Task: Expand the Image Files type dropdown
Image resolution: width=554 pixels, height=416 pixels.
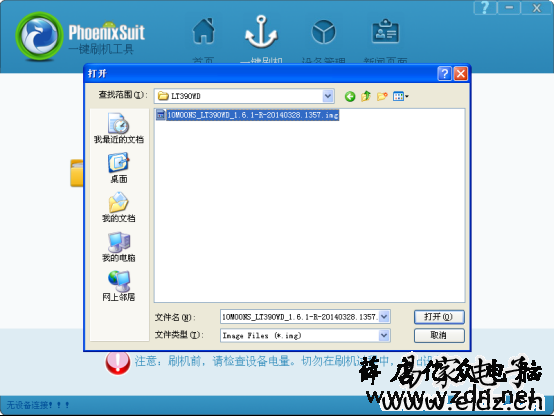Action: [x=384, y=335]
